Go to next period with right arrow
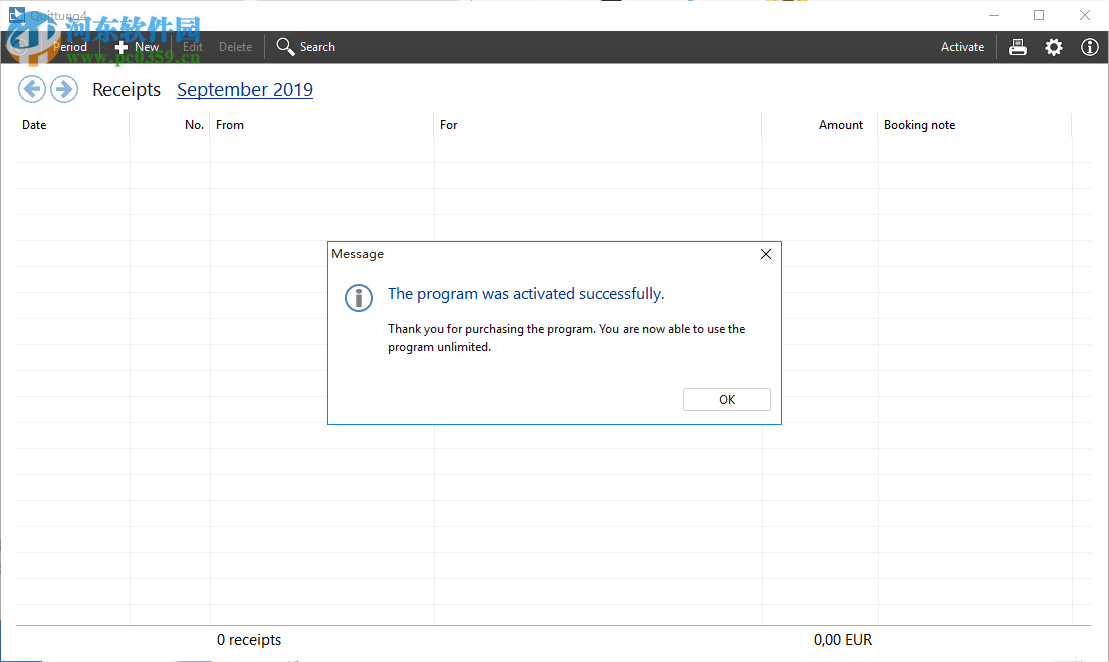 pyautogui.click(x=64, y=90)
